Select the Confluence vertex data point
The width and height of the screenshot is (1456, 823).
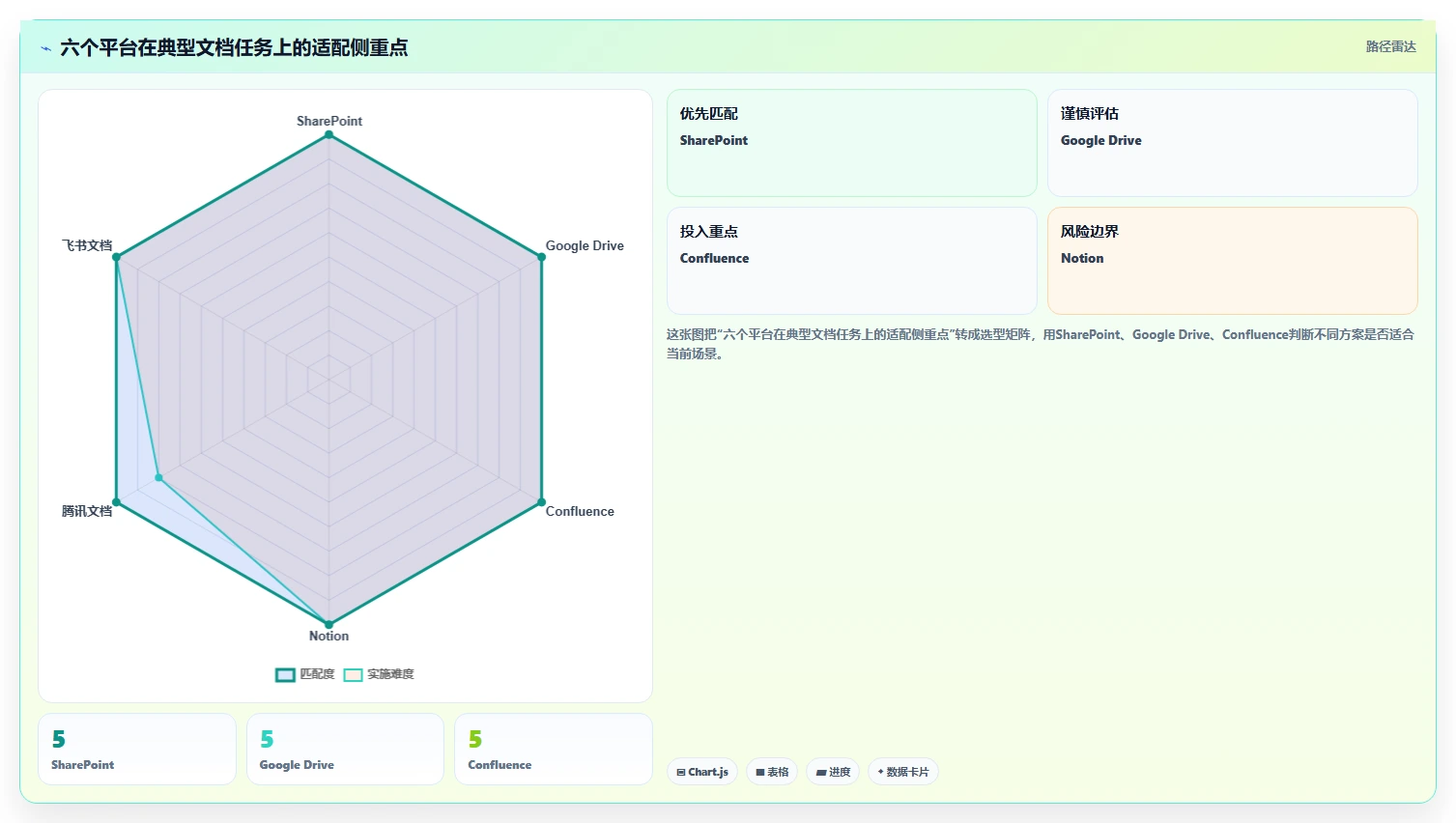coord(541,502)
